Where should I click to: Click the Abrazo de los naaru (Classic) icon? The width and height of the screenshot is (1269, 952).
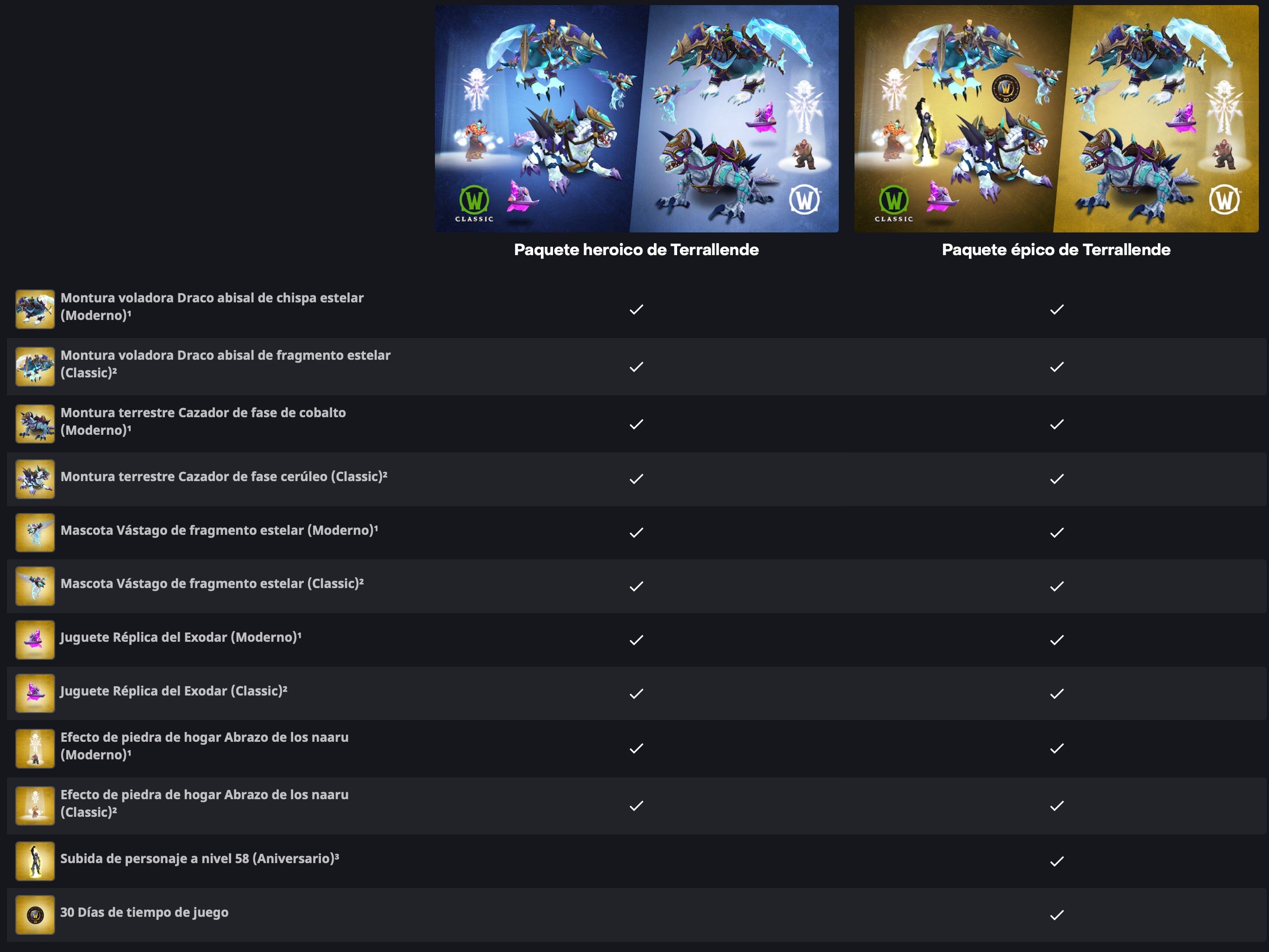coord(35,806)
